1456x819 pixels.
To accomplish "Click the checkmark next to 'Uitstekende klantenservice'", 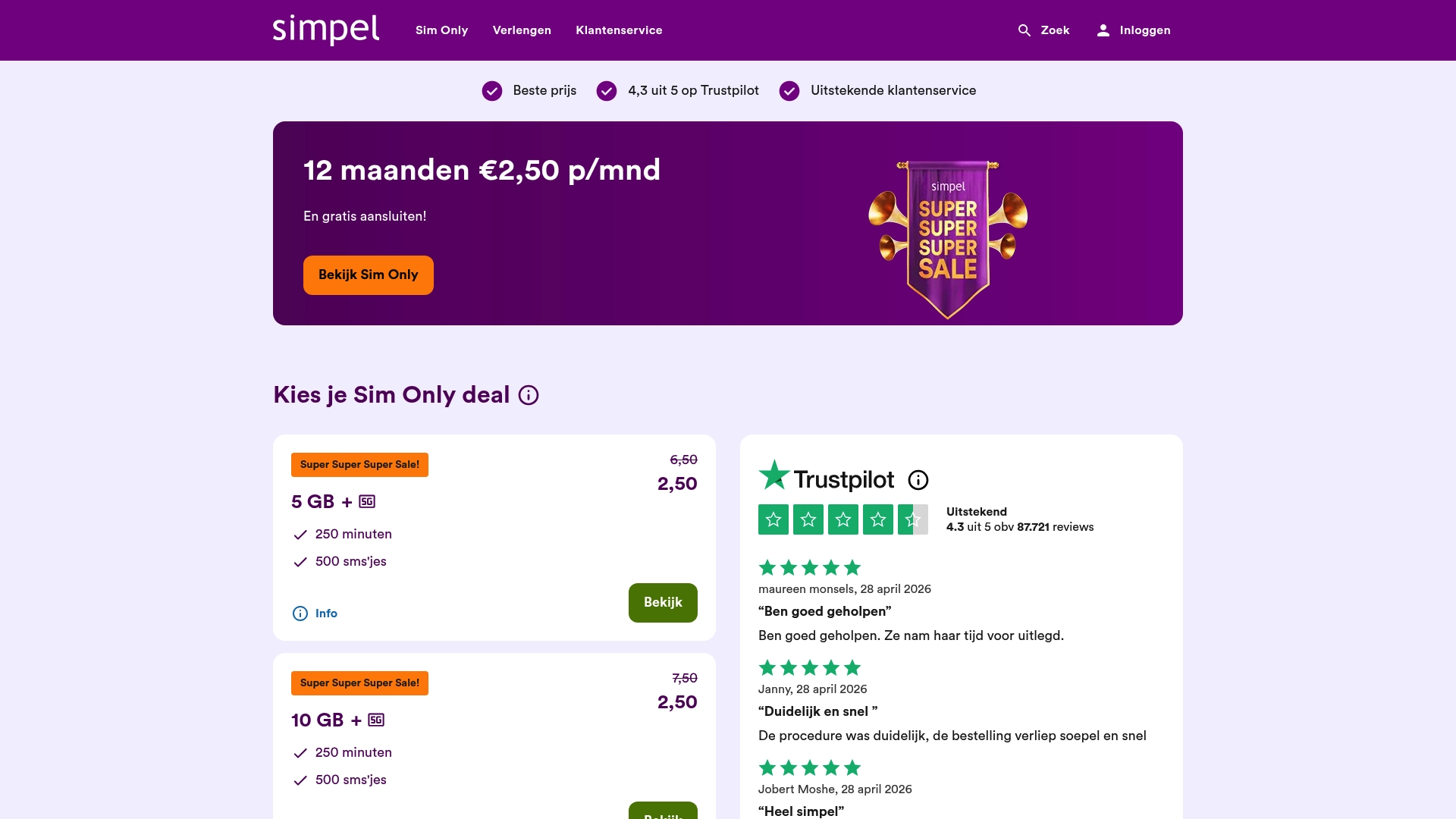I will click(789, 90).
